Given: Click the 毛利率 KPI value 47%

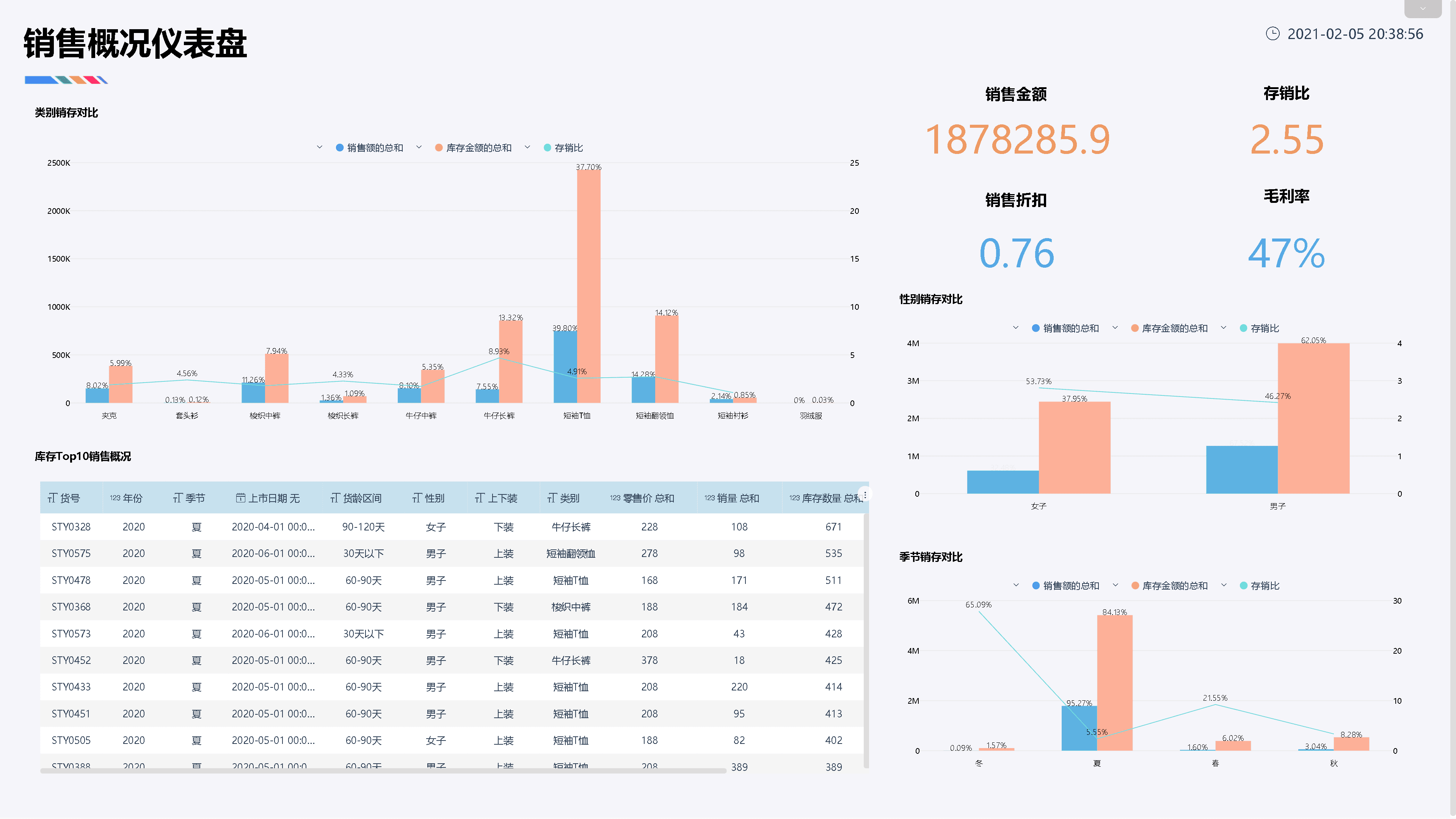Looking at the screenshot, I should click(1287, 253).
